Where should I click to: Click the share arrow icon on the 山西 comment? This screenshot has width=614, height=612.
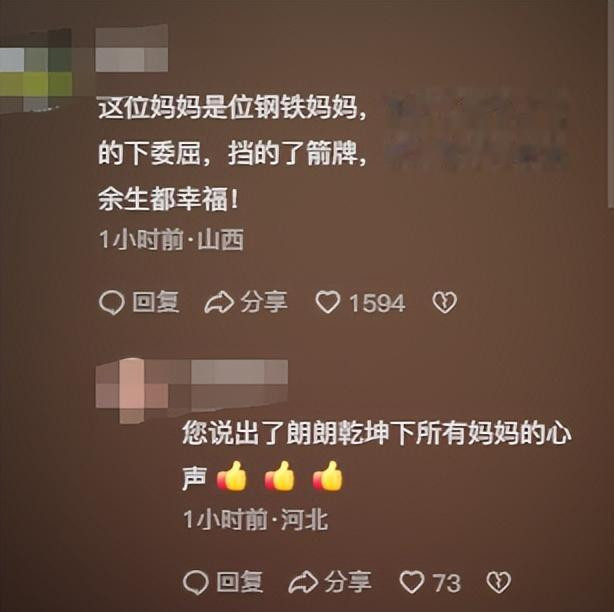(219, 303)
